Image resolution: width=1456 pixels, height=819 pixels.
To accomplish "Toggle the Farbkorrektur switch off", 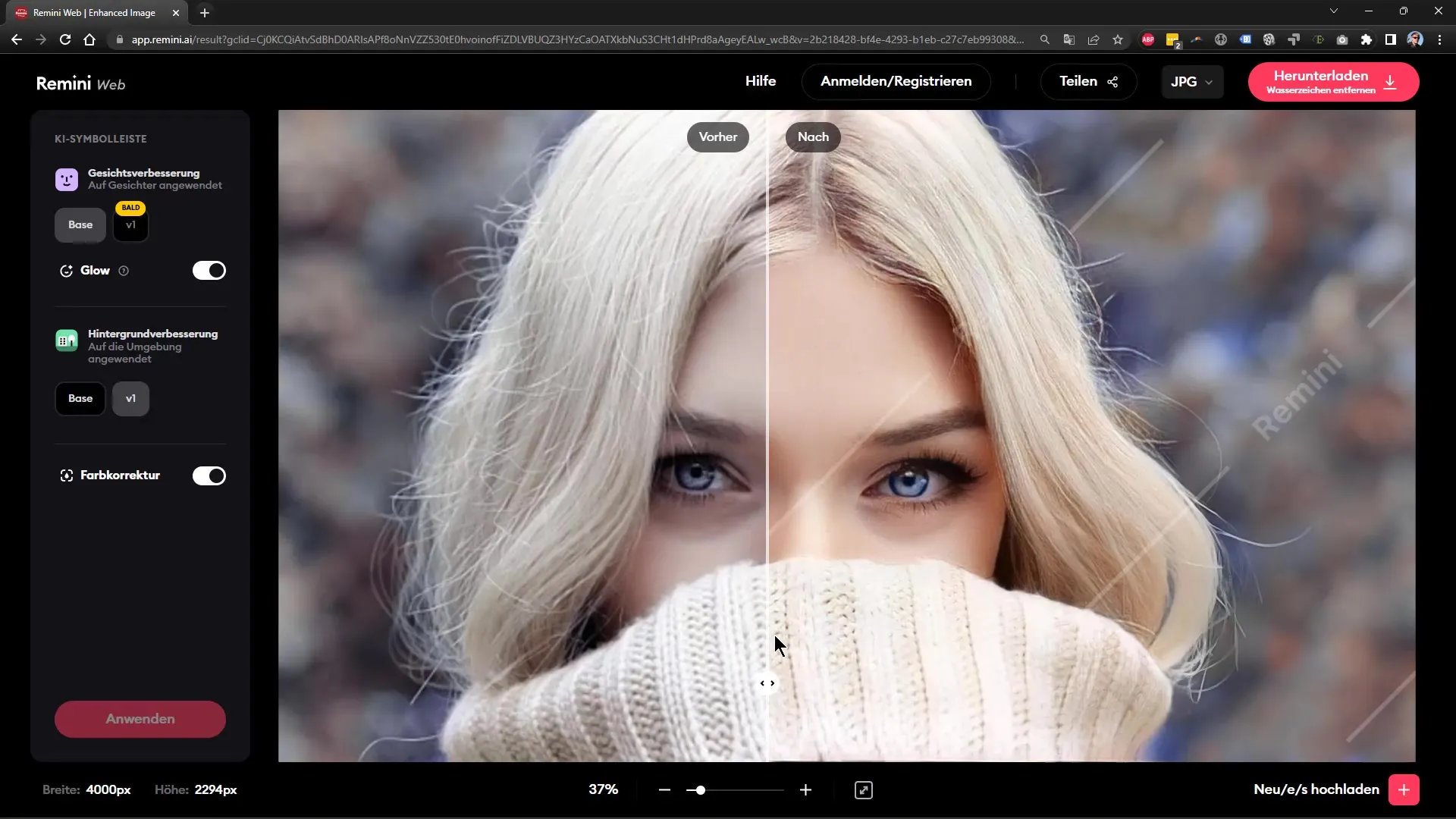I will [x=209, y=475].
